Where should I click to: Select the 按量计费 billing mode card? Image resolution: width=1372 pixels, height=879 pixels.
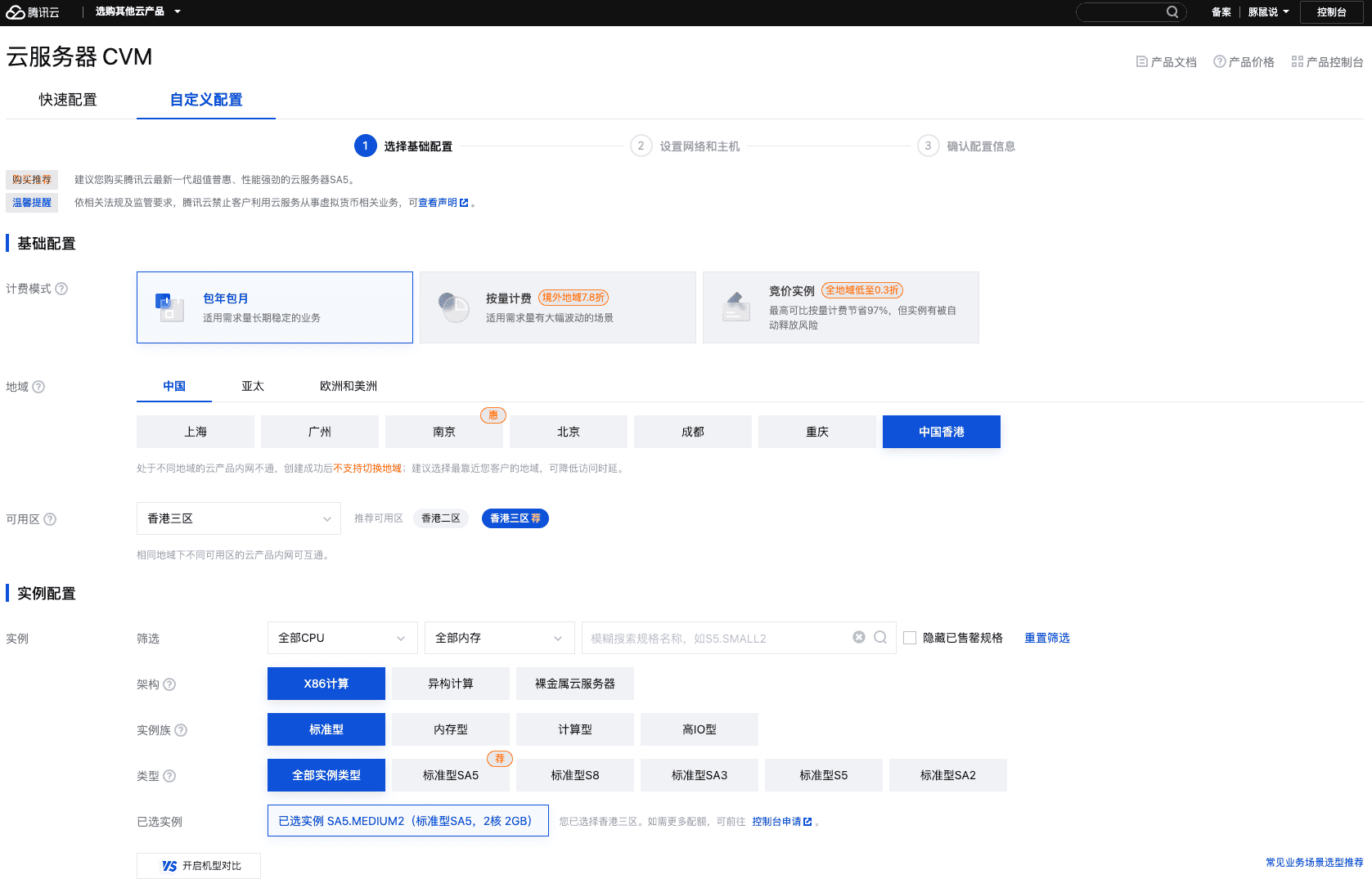pos(557,307)
